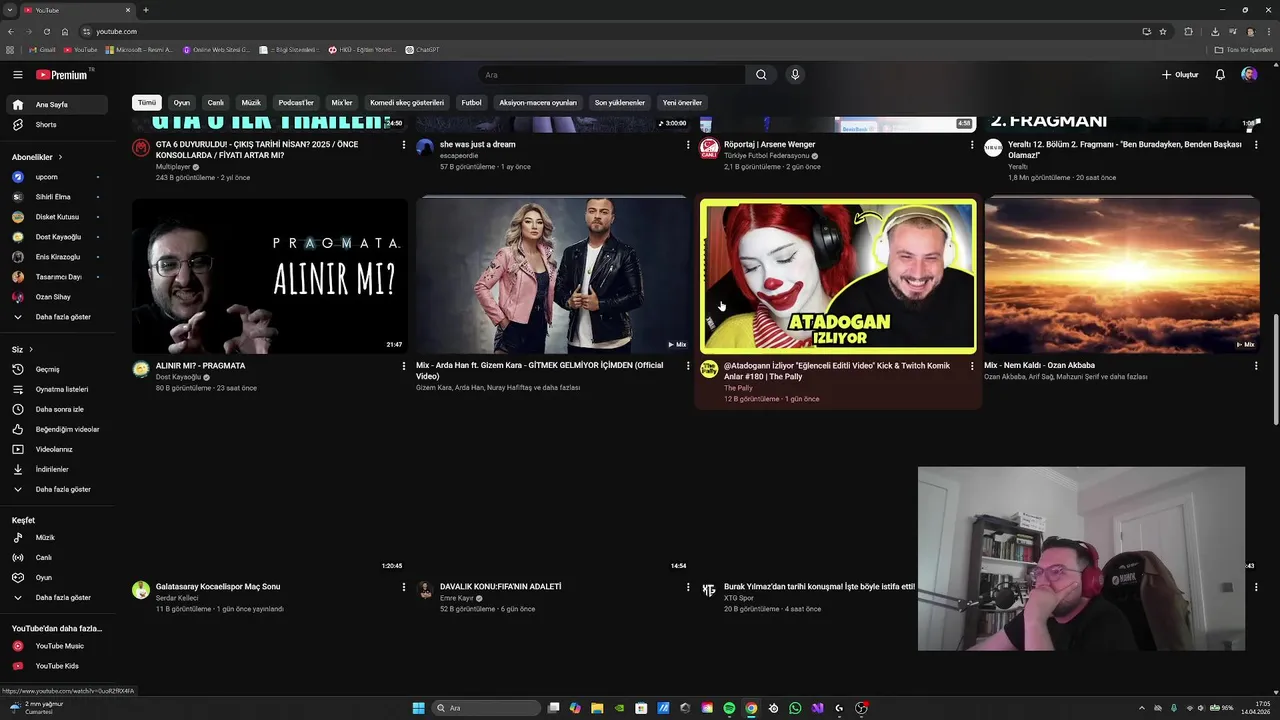Screen dimensions: 1280x720
Task: Open Chrome three-dot menu
Action: pyautogui.click(x=1268, y=31)
